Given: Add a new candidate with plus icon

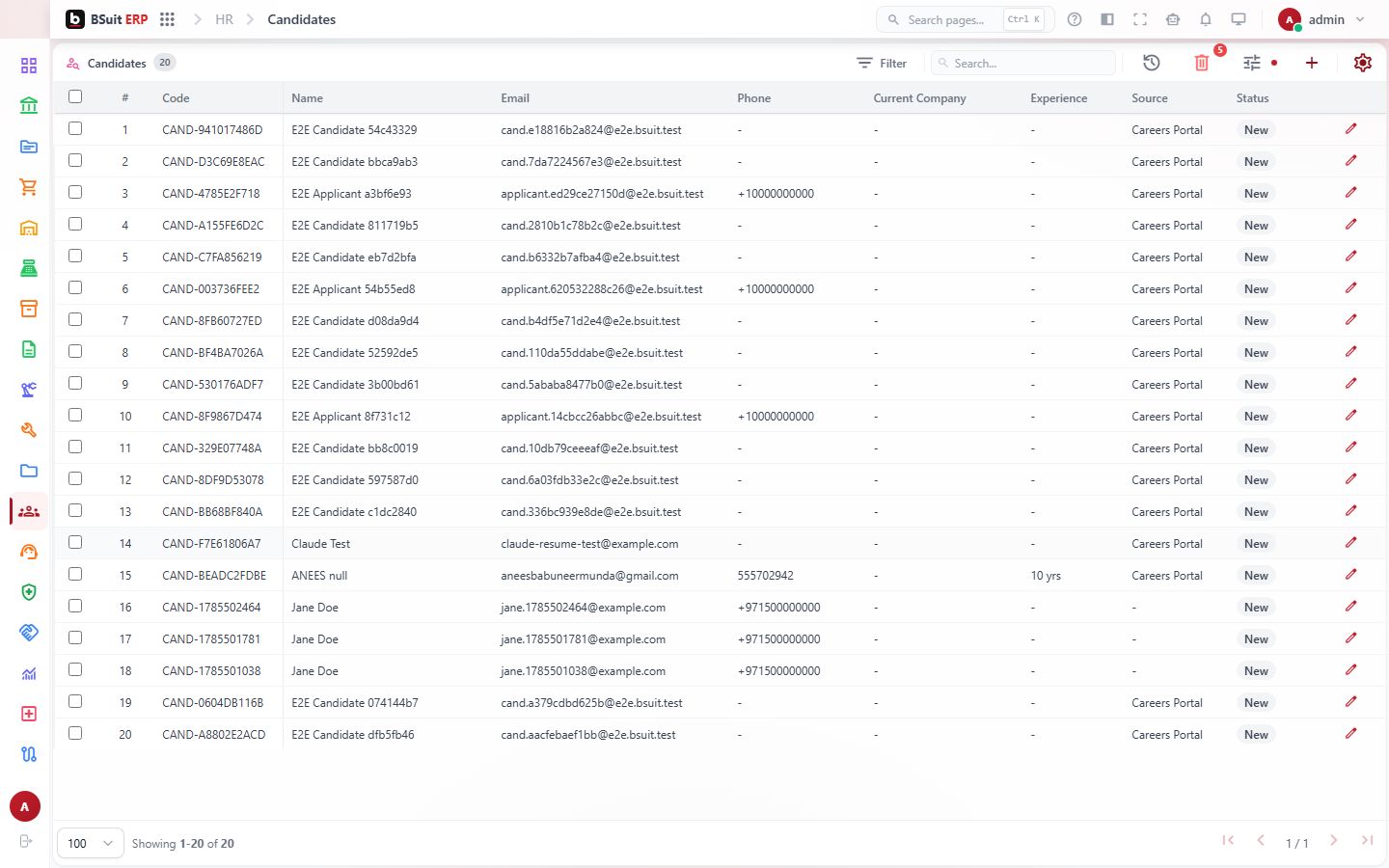Looking at the screenshot, I should click(x=1312, y=63).
